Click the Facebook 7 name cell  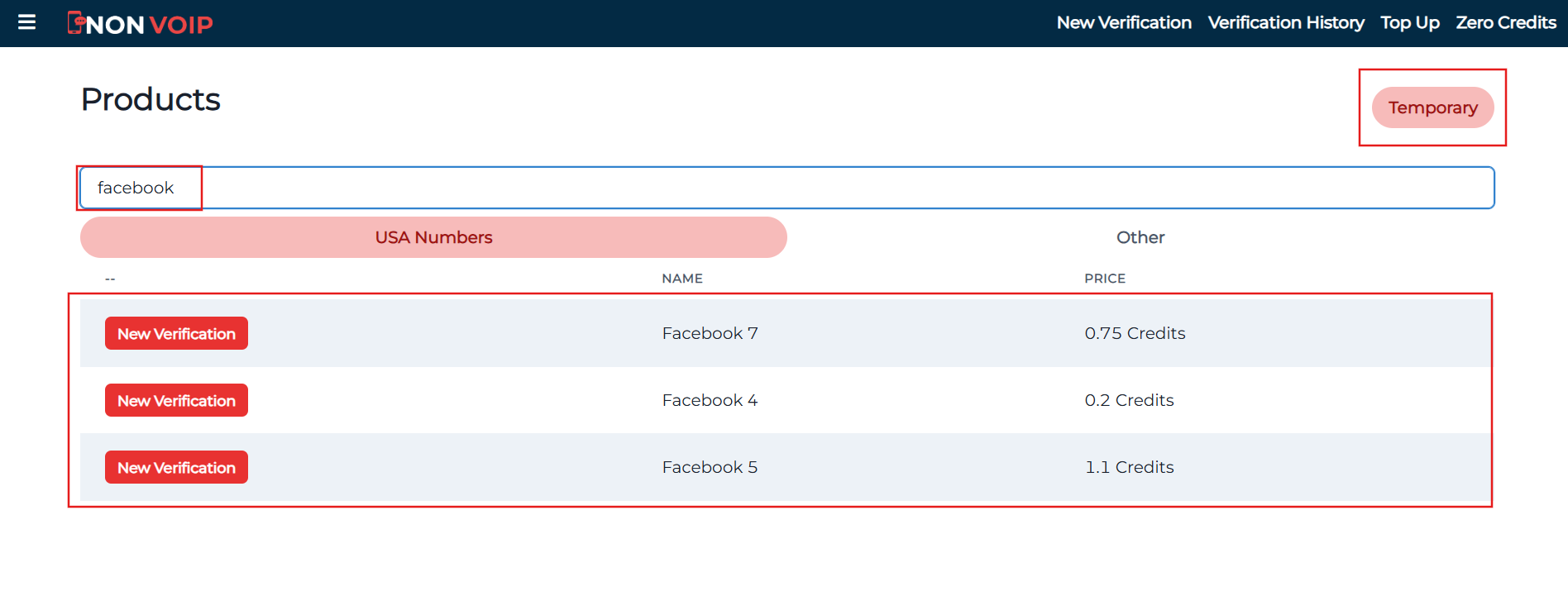tap(710, 333)
